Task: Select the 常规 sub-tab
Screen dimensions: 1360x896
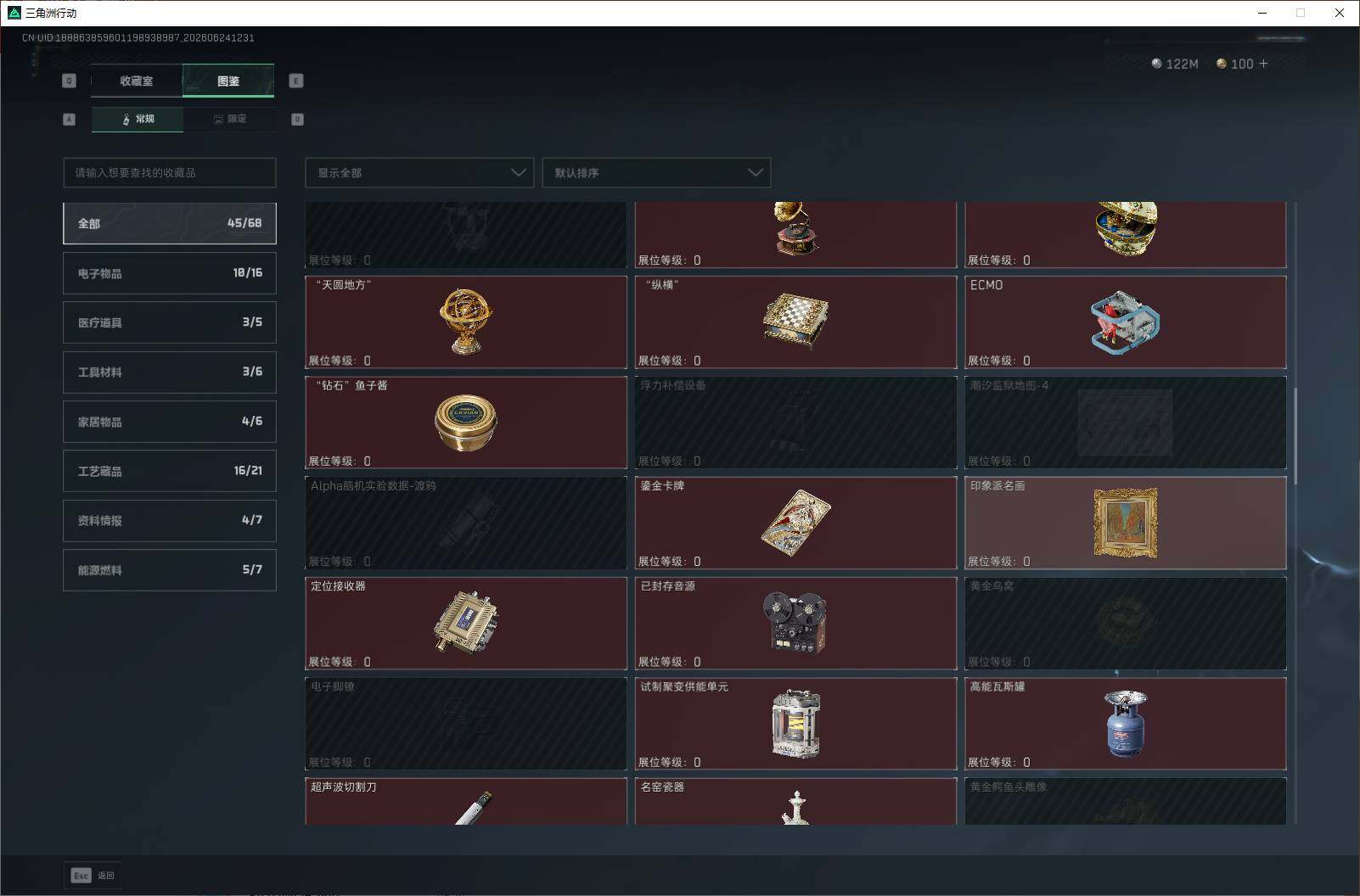Action: (138, 119)
